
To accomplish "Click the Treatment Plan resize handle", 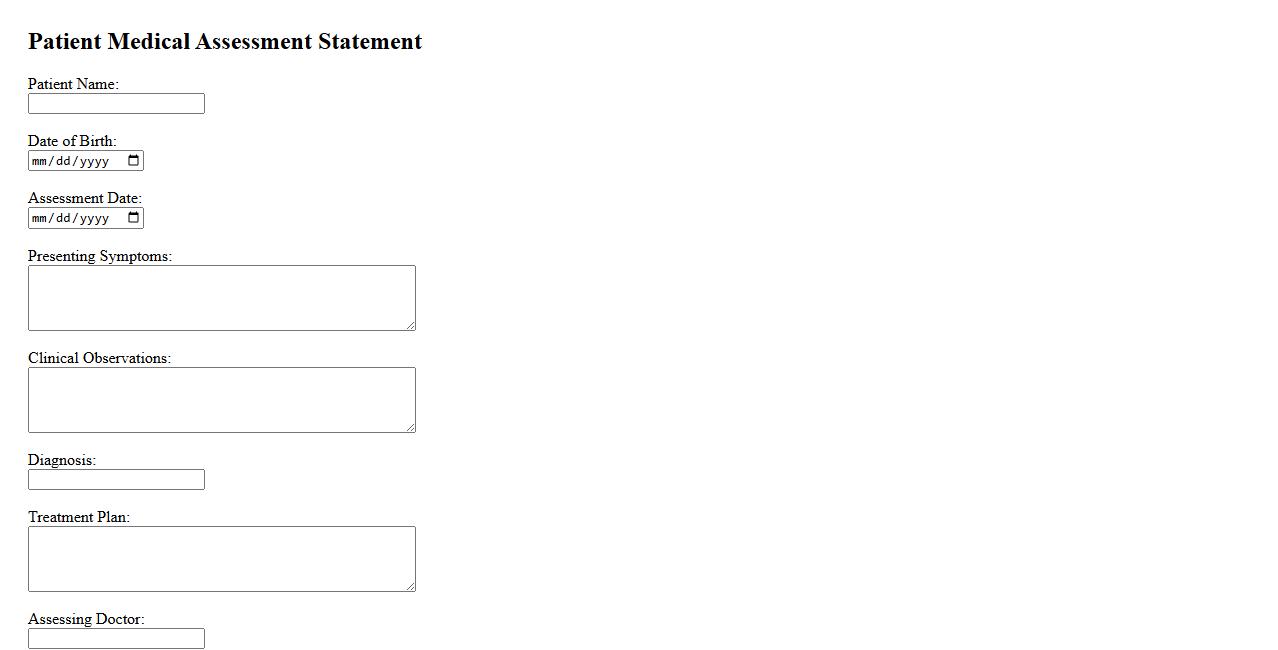I will point(410,586).
